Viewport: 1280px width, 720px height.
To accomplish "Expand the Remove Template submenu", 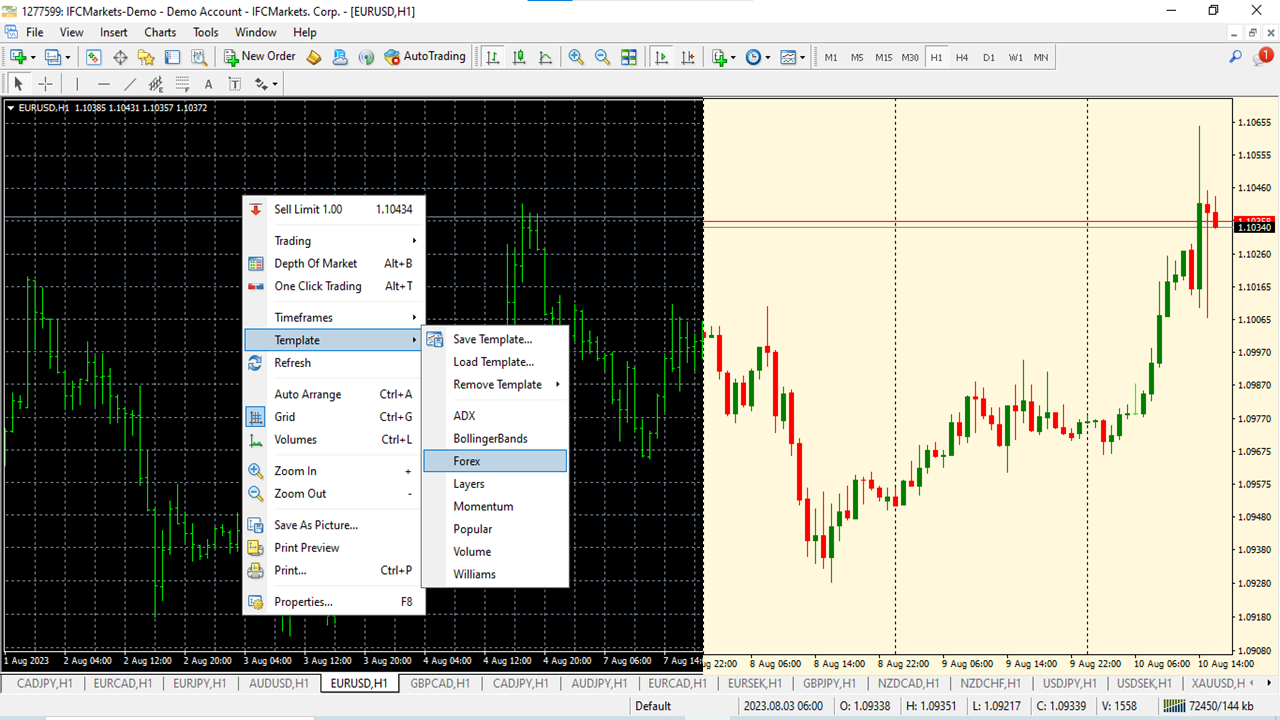I will [497, 384].
